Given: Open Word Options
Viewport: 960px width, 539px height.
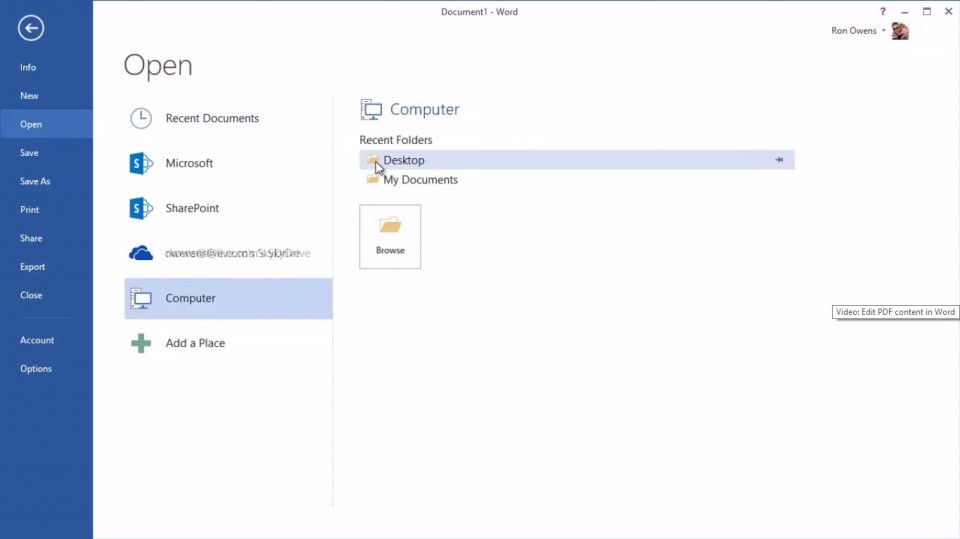Looking at the screenshot, I should tap(36, 369).
